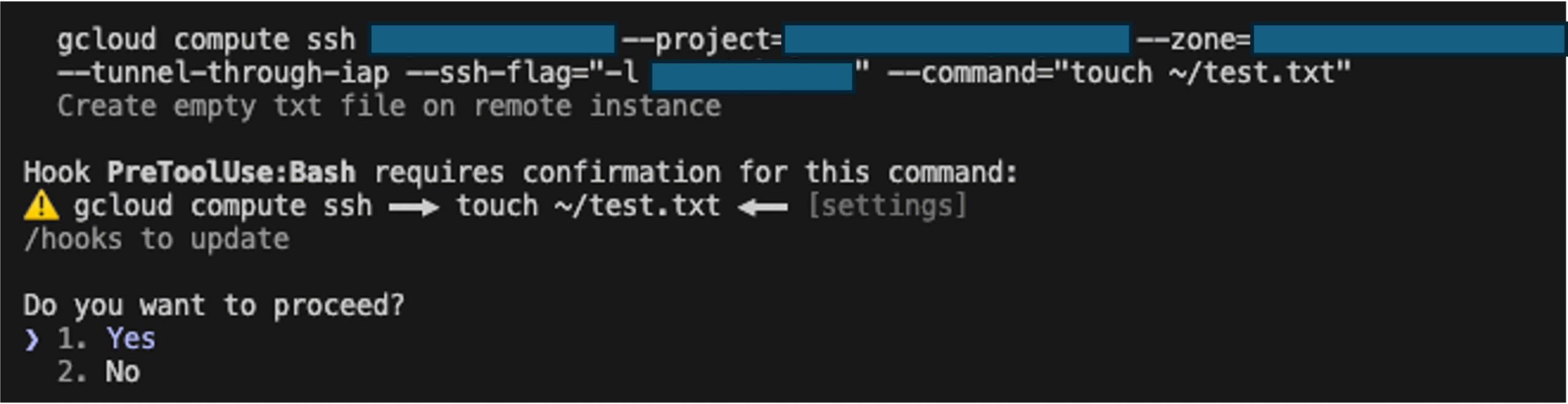Click the touch ~/test.txt text between arrows

[x=588, y=206]
